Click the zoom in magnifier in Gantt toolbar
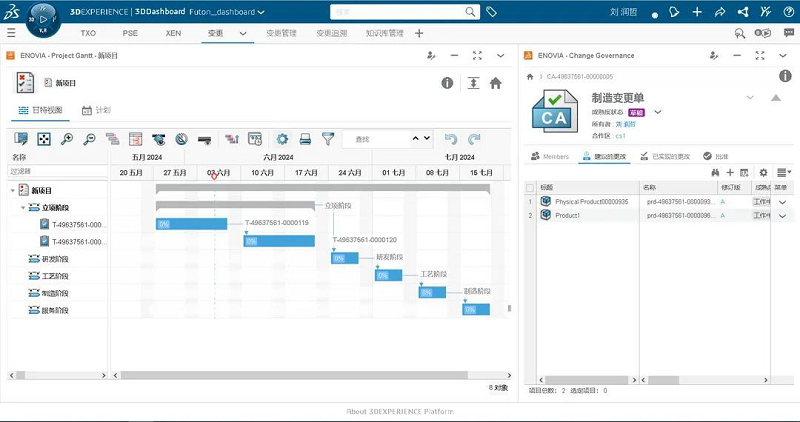This screenshot has width=800, height=422. click(x=67, y=139)
